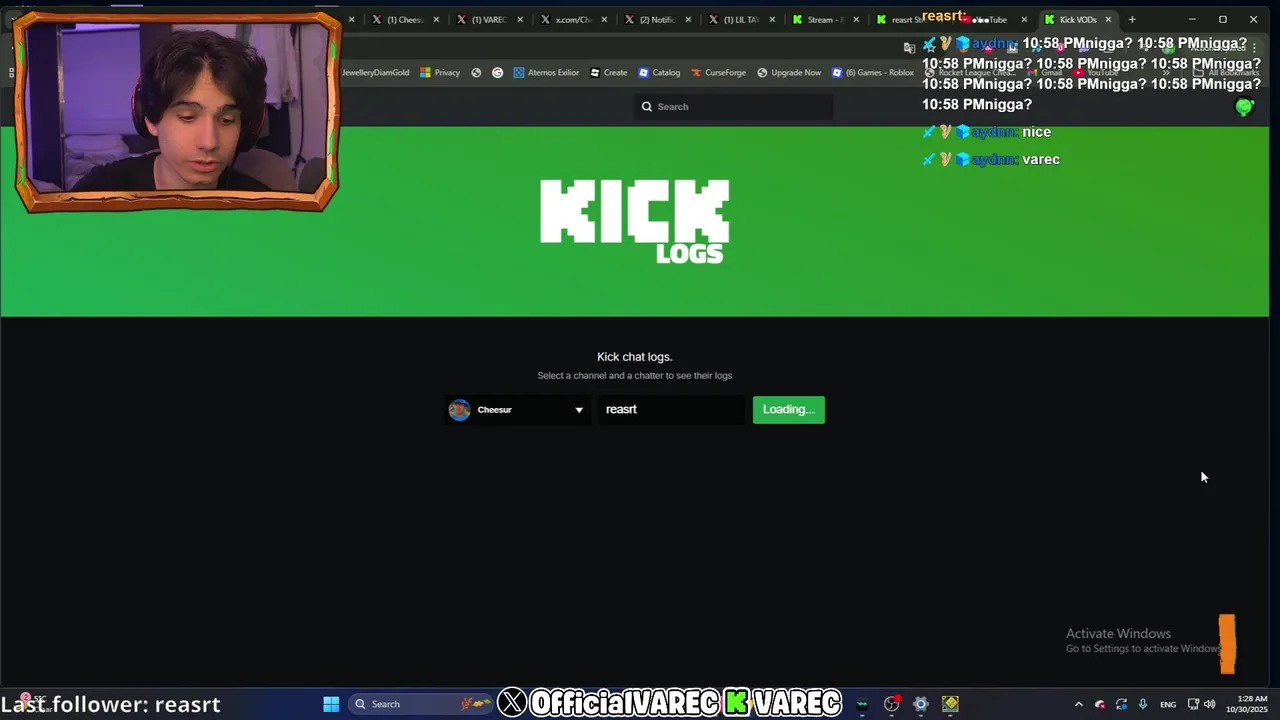Close the (1) Cheesur tab
The image size is (1280, 720).
[436, 19]
